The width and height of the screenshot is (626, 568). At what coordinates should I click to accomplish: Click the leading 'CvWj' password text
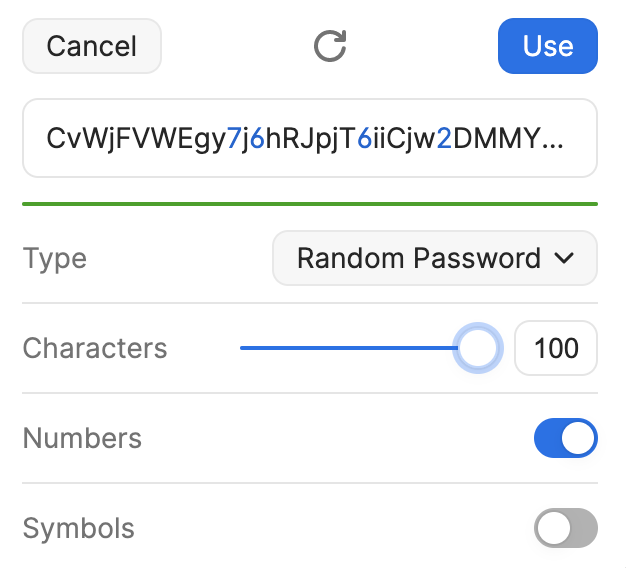tap(74, 138)
